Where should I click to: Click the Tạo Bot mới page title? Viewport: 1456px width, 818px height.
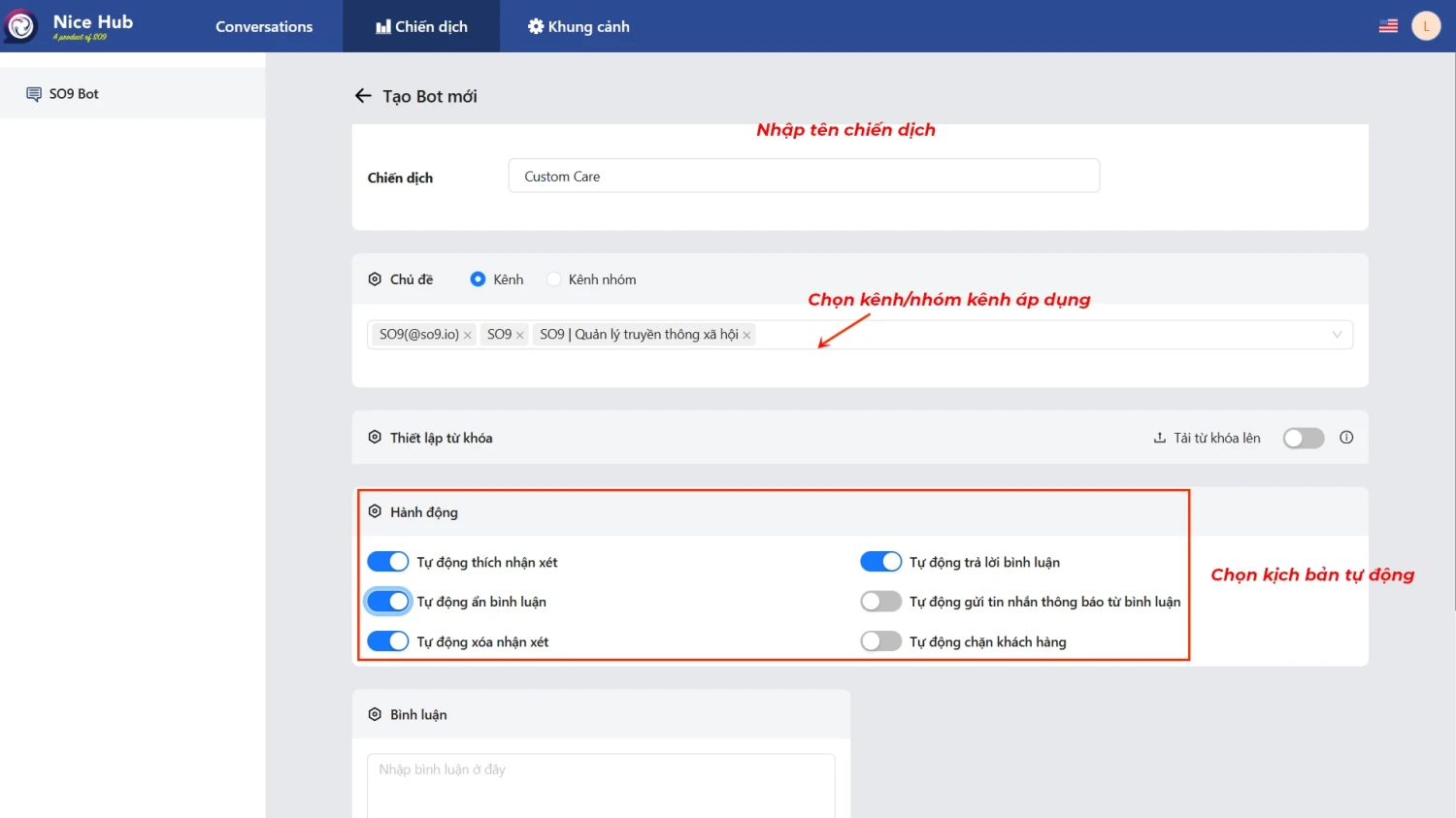[430, 96]
